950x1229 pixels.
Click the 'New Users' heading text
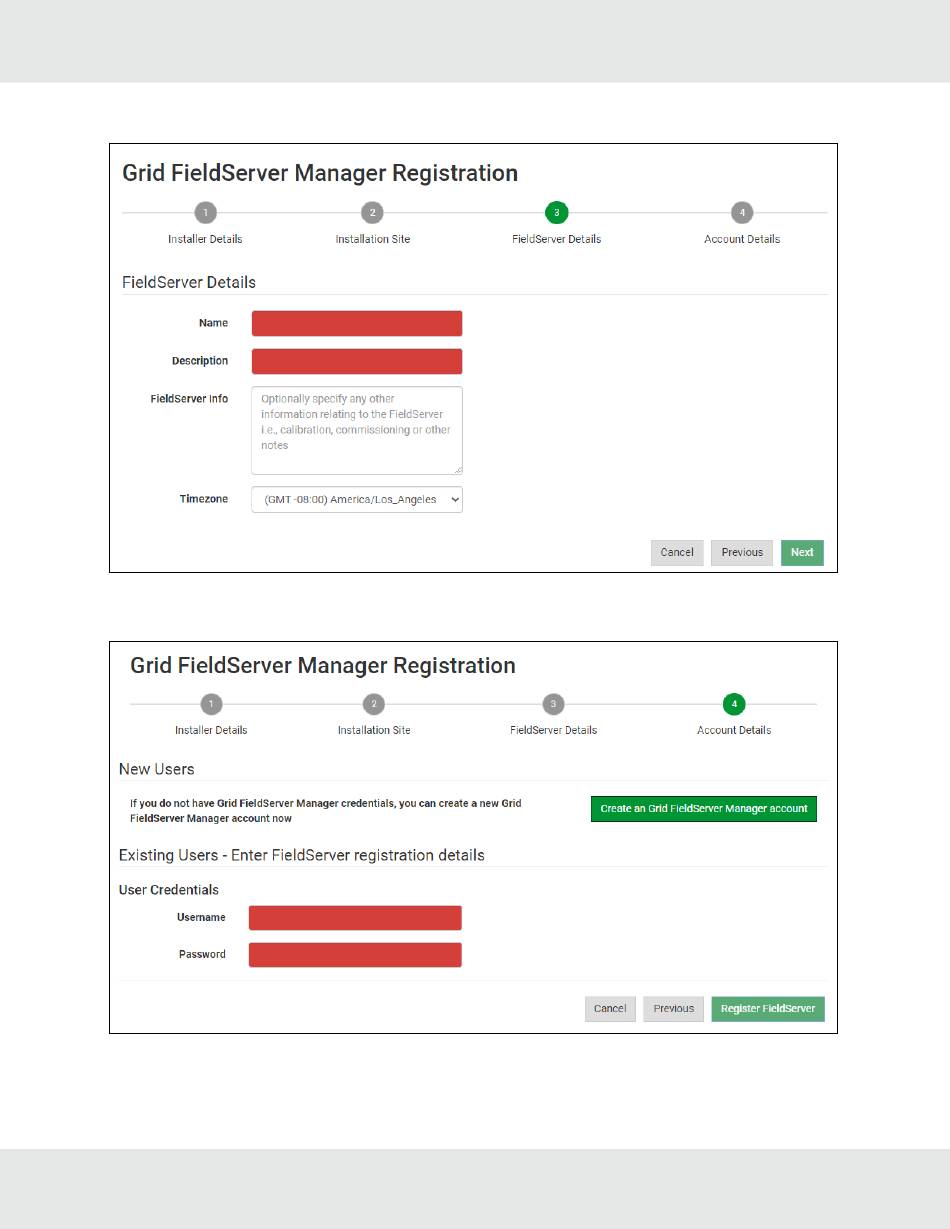click(157, 769)
